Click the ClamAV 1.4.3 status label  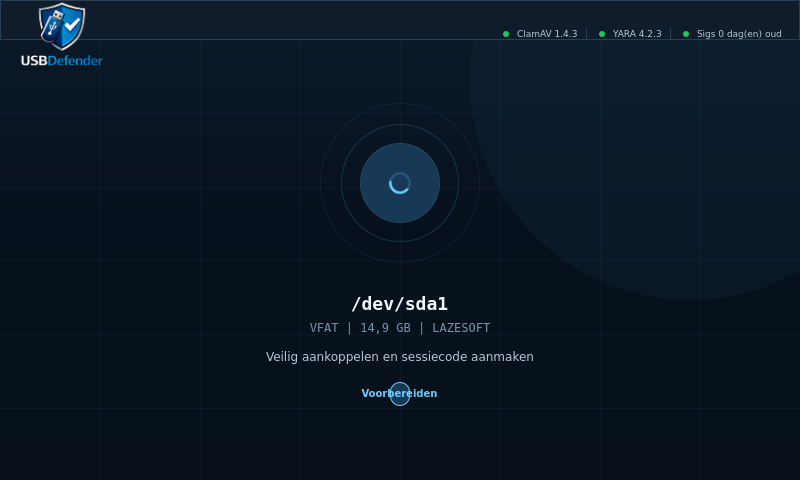click(547, 34)
